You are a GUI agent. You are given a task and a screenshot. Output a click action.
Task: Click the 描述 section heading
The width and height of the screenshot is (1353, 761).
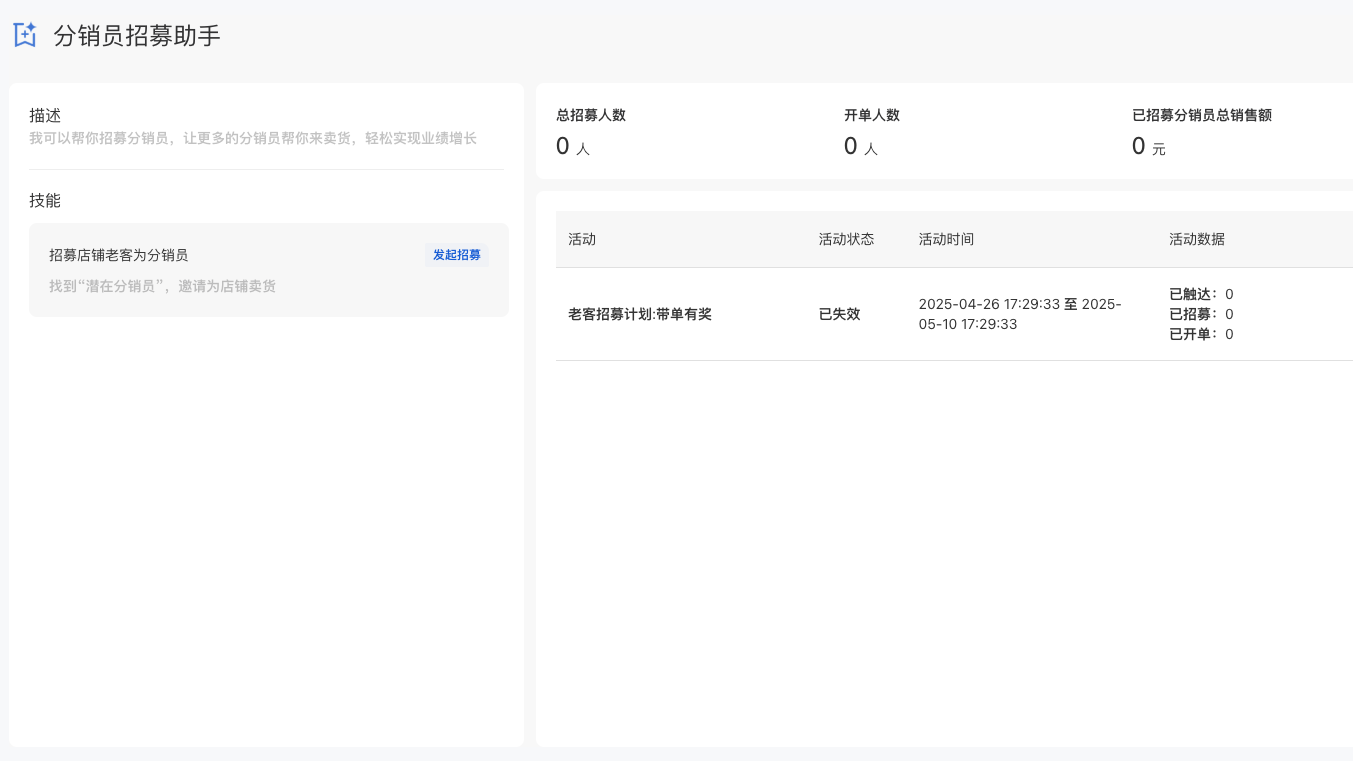[45, 116]
